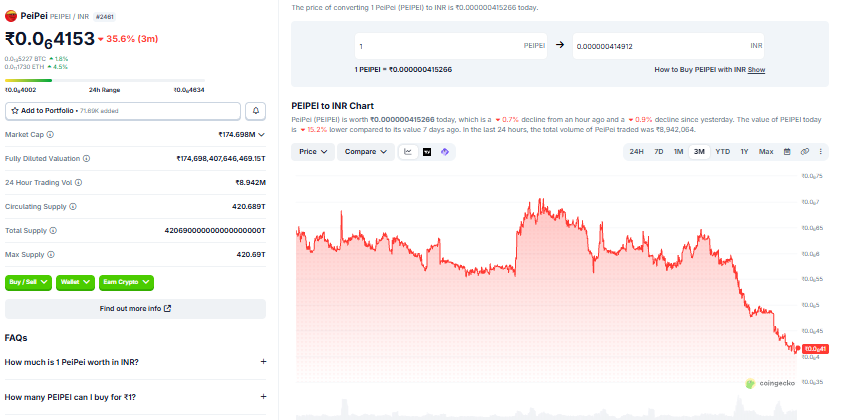Select the 7D chart range
Image resolution: width=842 pixels, height=420 pixels.
tap(659, 152)
